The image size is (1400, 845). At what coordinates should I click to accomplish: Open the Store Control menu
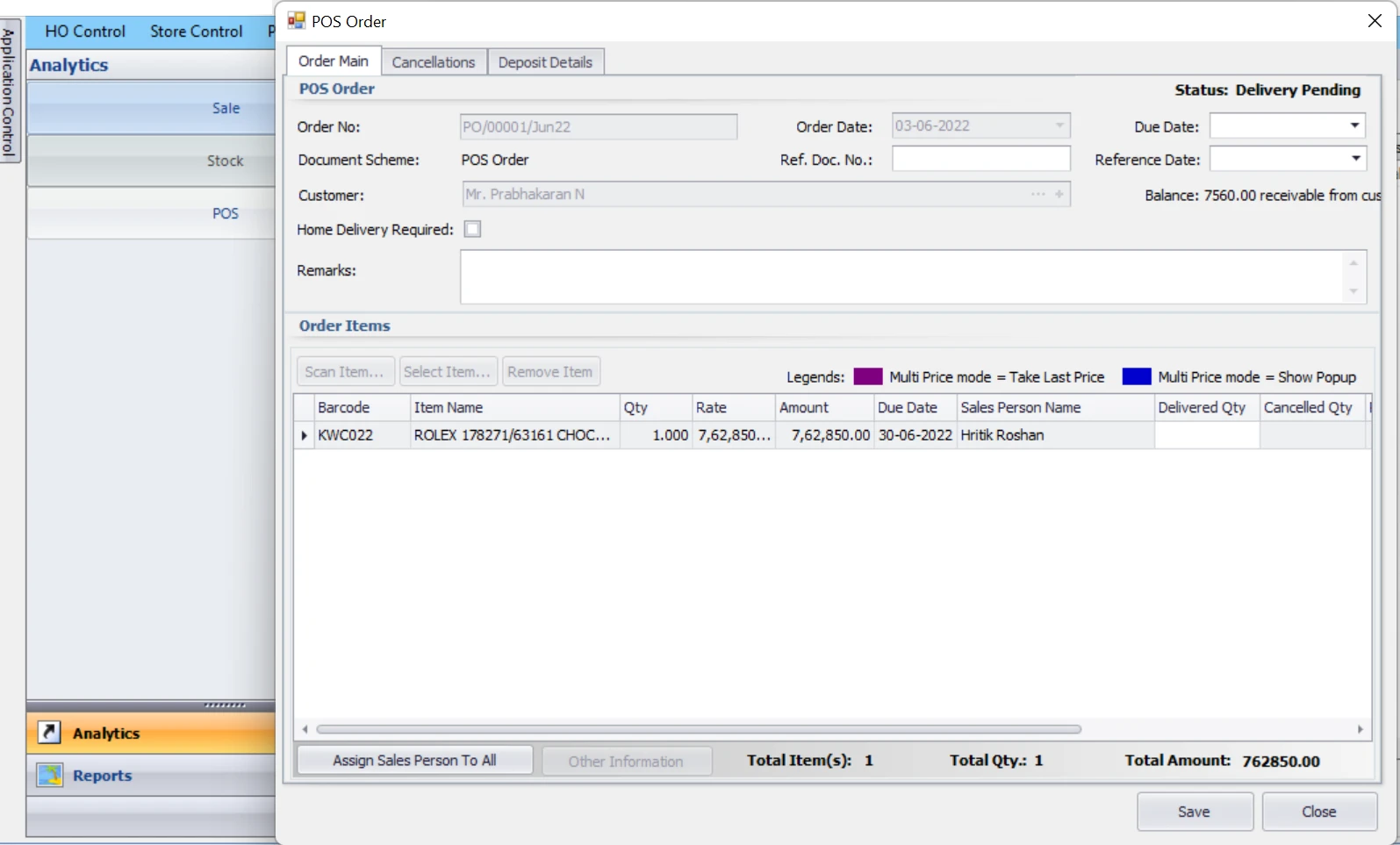[x=196, y=32]
